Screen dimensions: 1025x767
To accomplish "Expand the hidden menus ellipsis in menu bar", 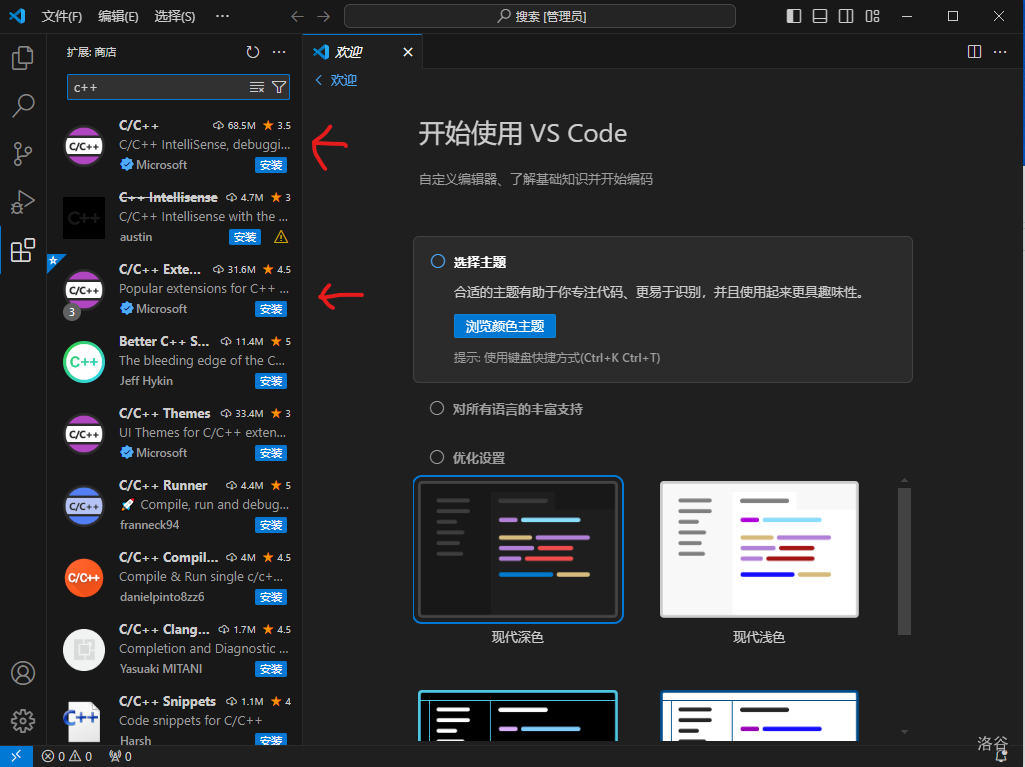I will (x=222, y=16).
